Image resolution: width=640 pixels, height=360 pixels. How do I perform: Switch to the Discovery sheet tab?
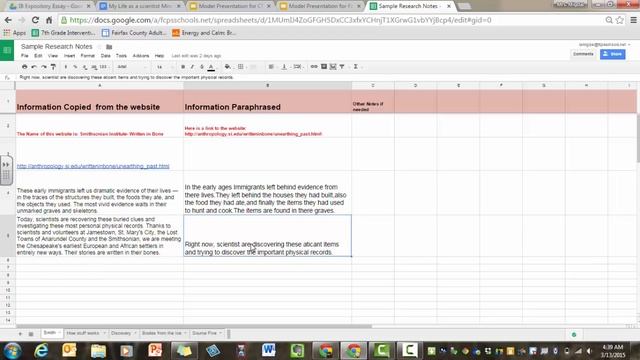click(x=121, y=333)
